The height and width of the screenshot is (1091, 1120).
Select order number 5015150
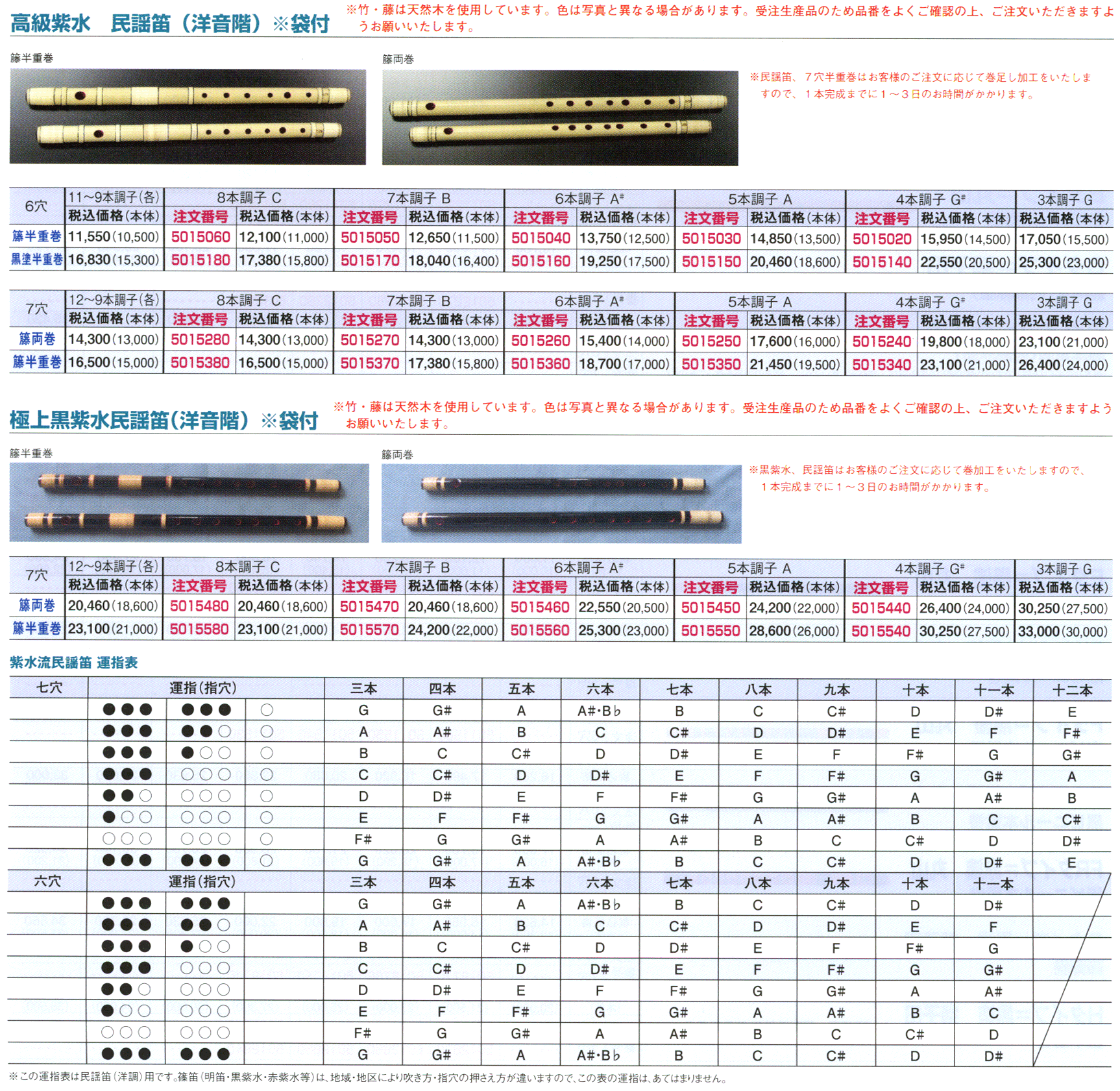711,262
